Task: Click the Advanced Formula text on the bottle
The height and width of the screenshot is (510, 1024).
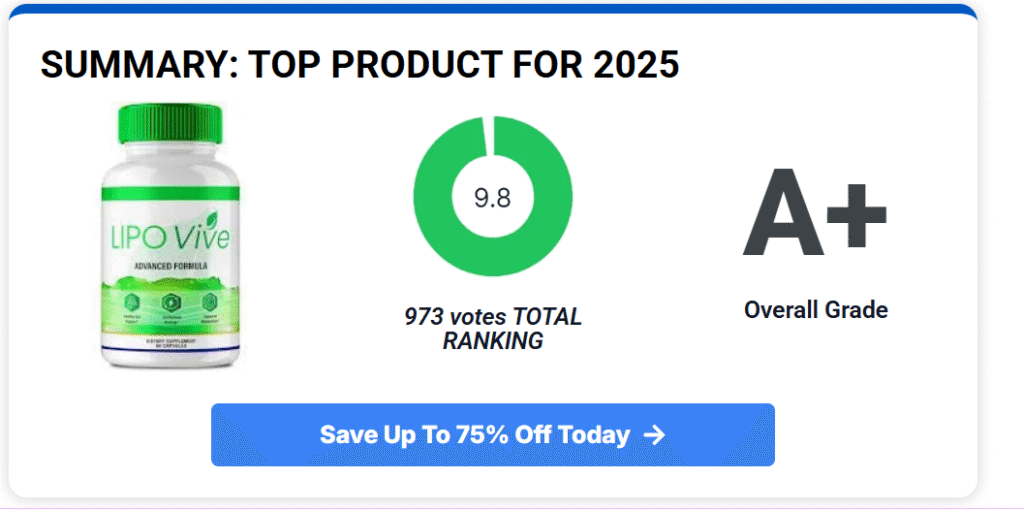Action: click(x=170, y=268)
